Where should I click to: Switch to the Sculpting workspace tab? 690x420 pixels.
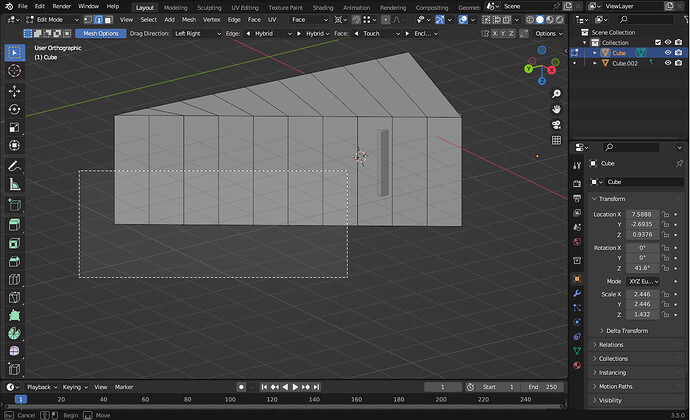[209, 7]
